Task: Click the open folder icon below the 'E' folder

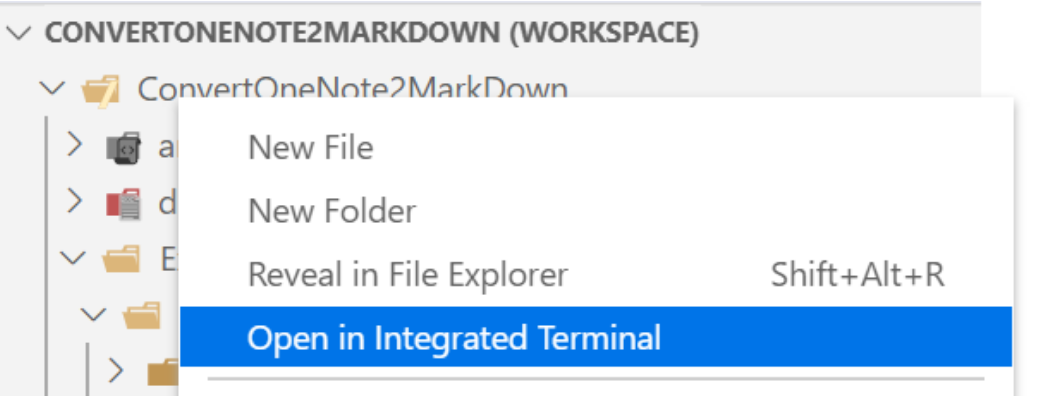Action: [x=142, y=315]
